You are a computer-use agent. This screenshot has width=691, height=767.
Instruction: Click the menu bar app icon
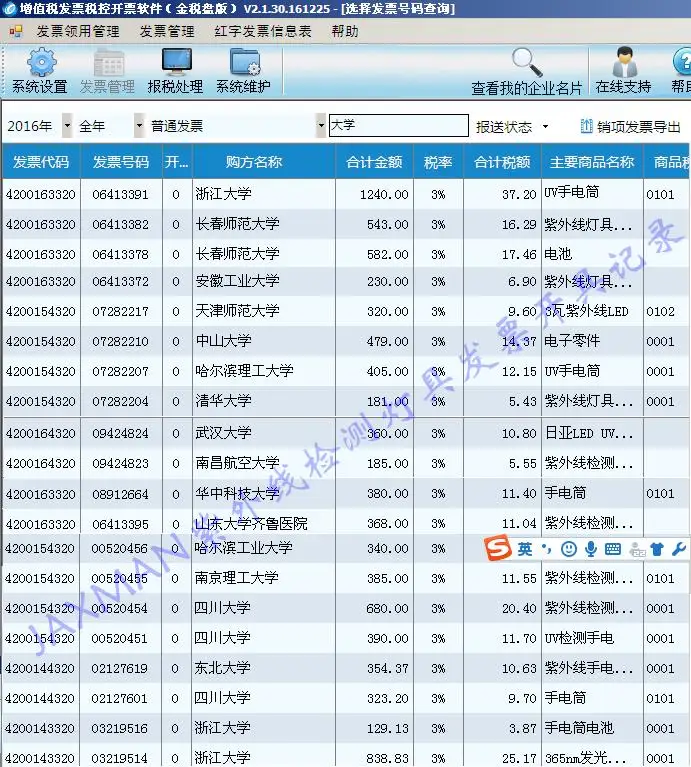16,31
